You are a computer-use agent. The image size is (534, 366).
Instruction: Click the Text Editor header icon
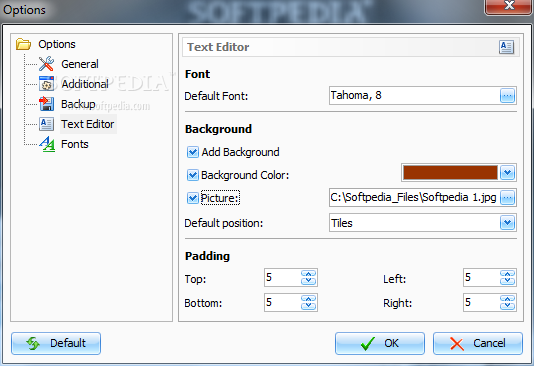[x=506, y=47]
